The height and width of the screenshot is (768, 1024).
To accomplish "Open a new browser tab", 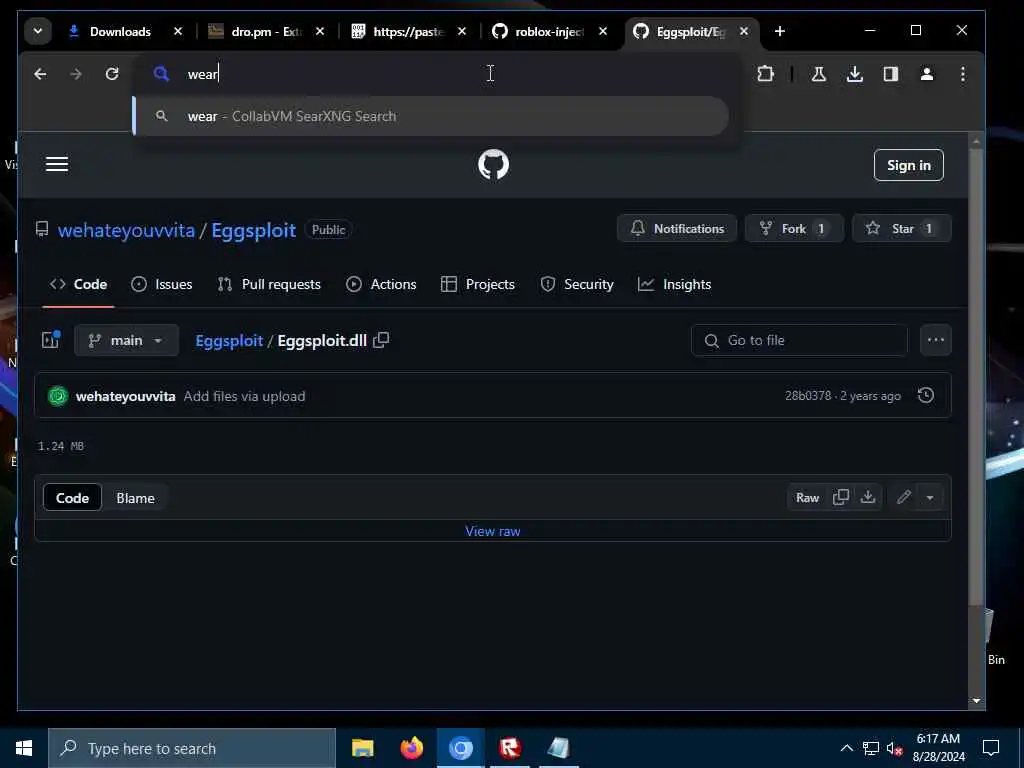I will 780,31.
